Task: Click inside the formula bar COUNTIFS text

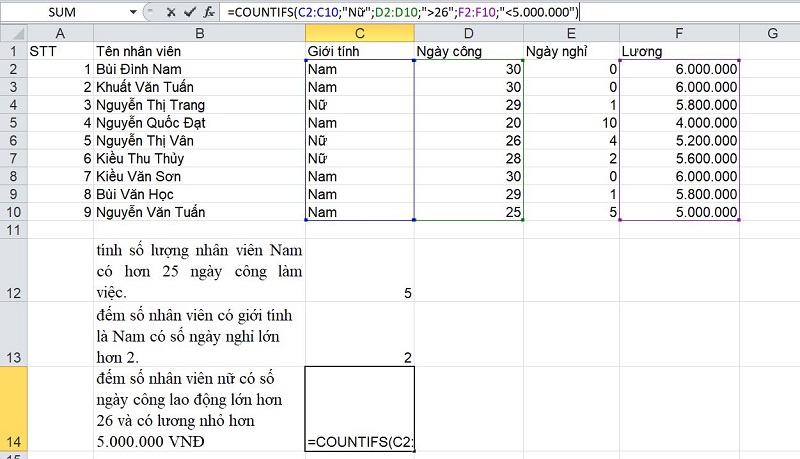Action: point(403,12)
